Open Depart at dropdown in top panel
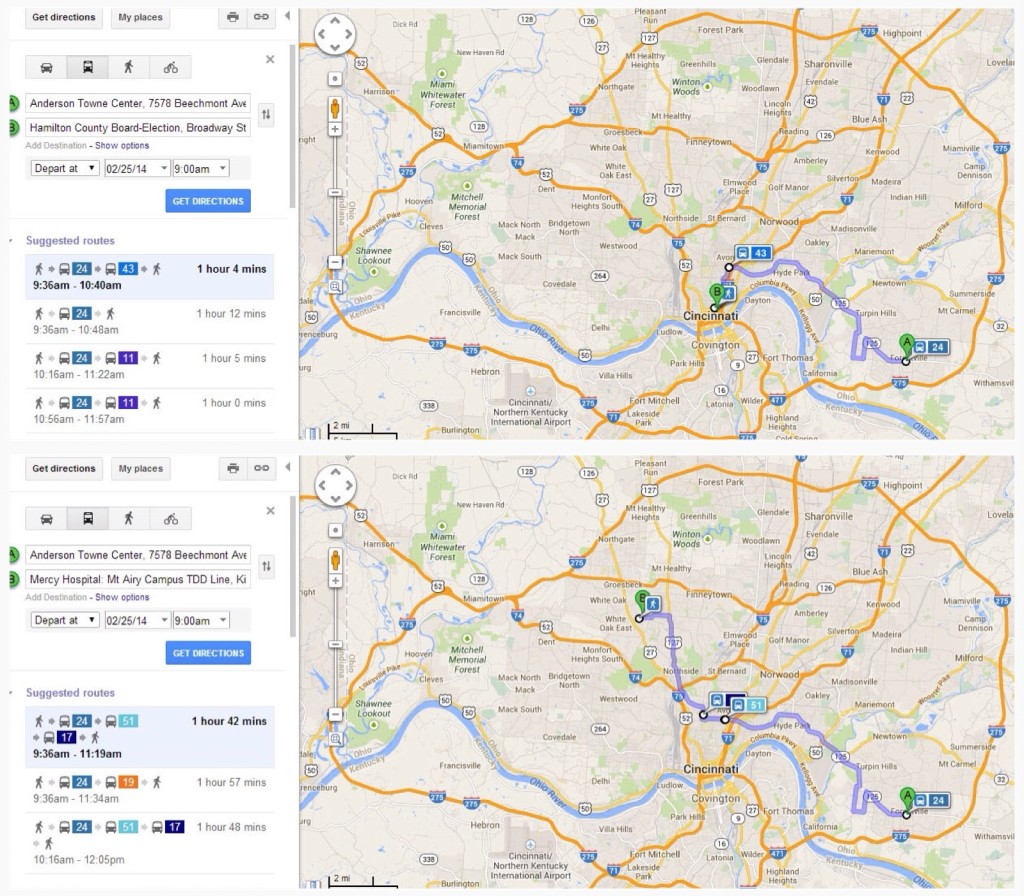This screenshot has width=1024, height=896. (x=65, y=168)
